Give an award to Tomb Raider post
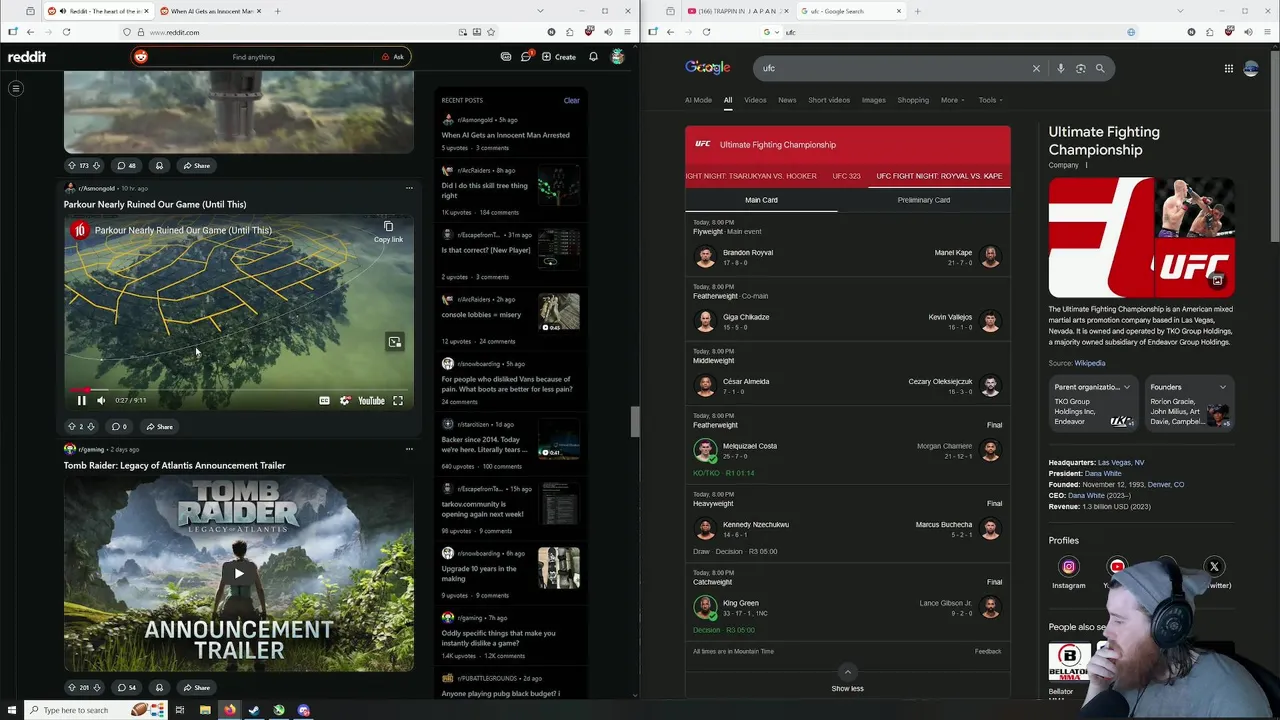Viewport: 1280px width, 720px height. pos(159,687)
